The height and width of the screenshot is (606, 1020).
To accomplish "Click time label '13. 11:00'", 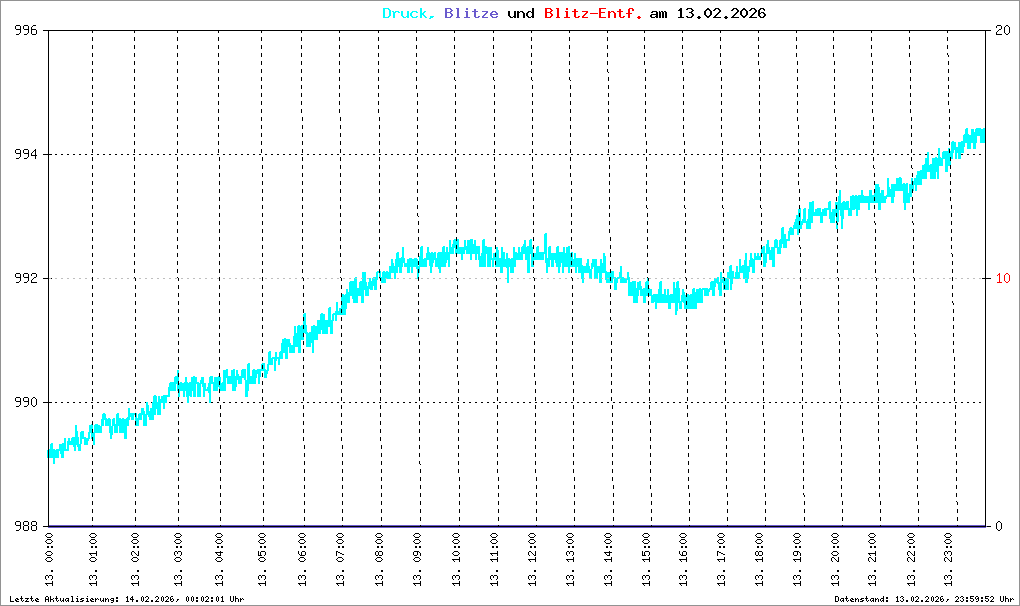I will [x=495, y=559].
